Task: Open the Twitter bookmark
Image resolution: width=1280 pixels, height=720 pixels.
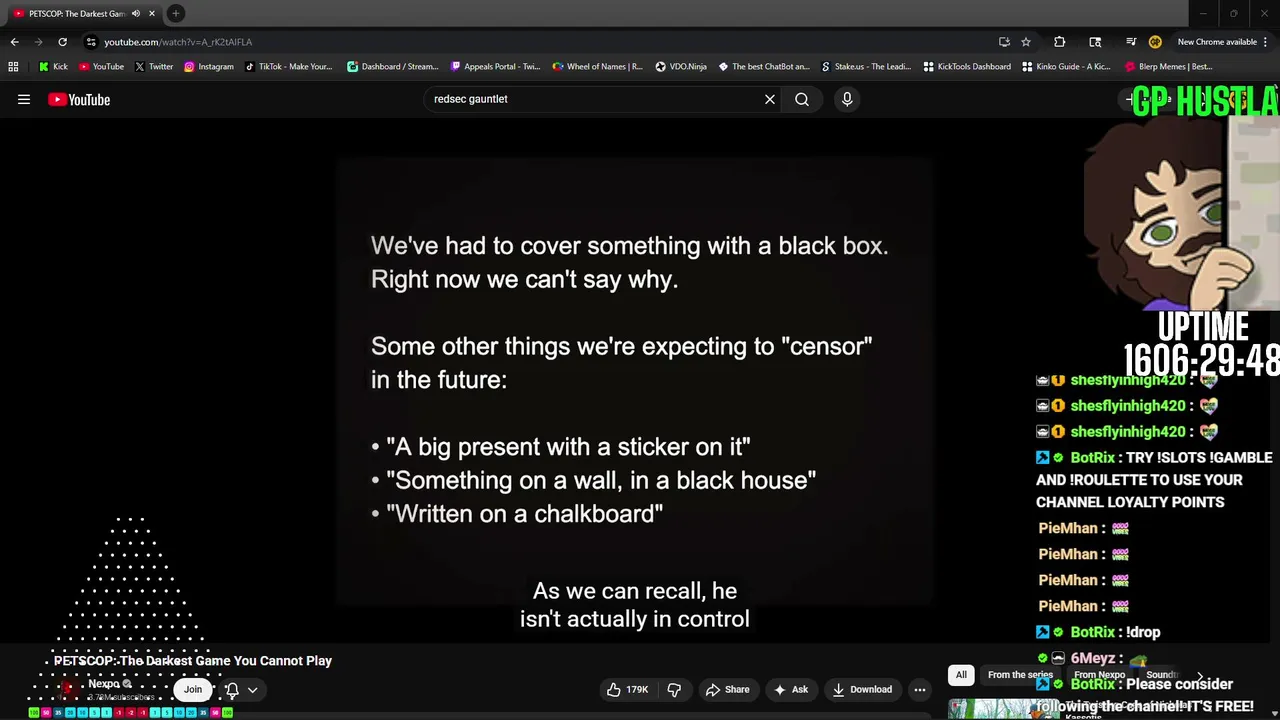Action: 153,67
